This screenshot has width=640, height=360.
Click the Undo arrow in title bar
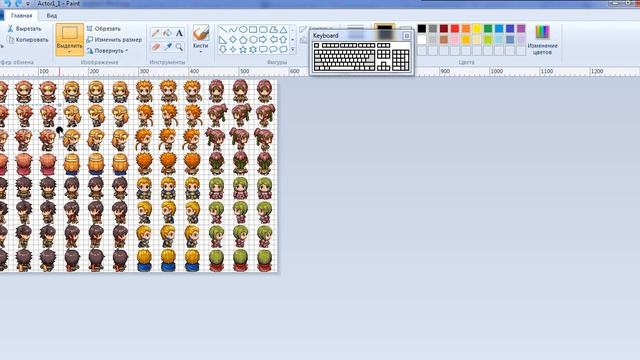tap(8, 3)
